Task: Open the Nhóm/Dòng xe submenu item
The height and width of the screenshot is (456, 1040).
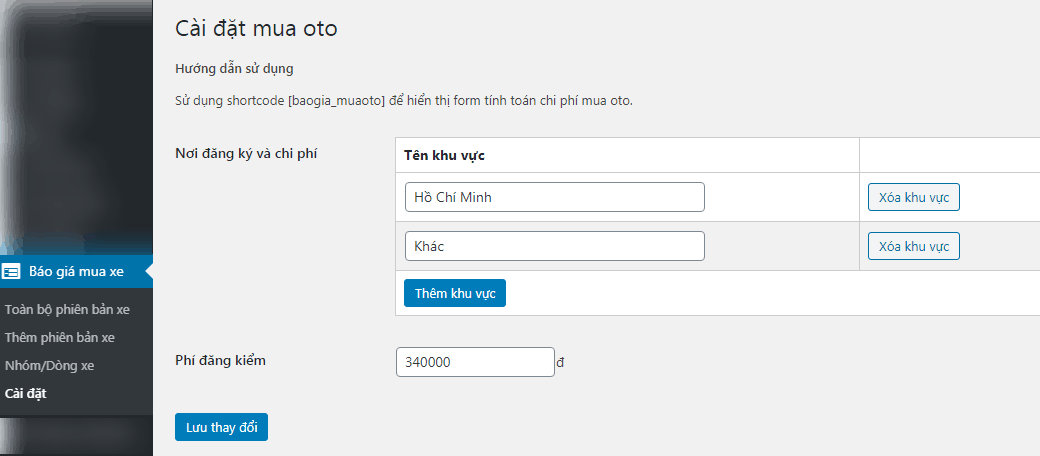Action: point(49,365)
